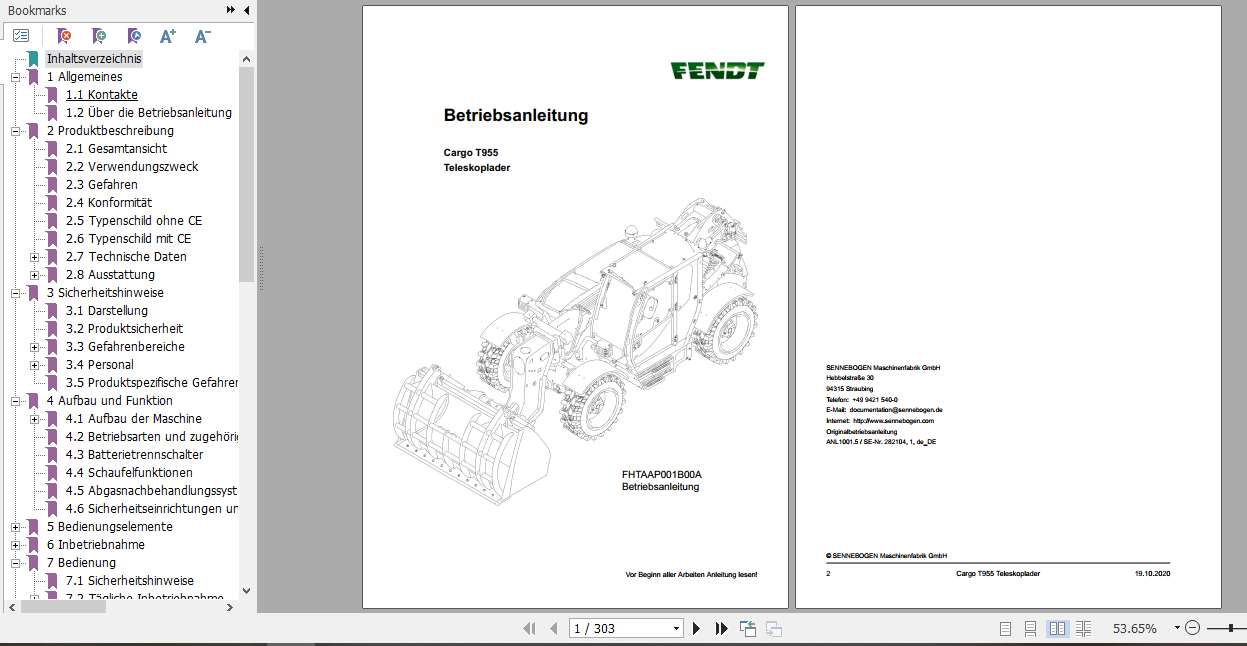Viewport: 1247px width, 646px height.
Task: Open the zoom level dropdown arrow
Action: [1177, 629]
